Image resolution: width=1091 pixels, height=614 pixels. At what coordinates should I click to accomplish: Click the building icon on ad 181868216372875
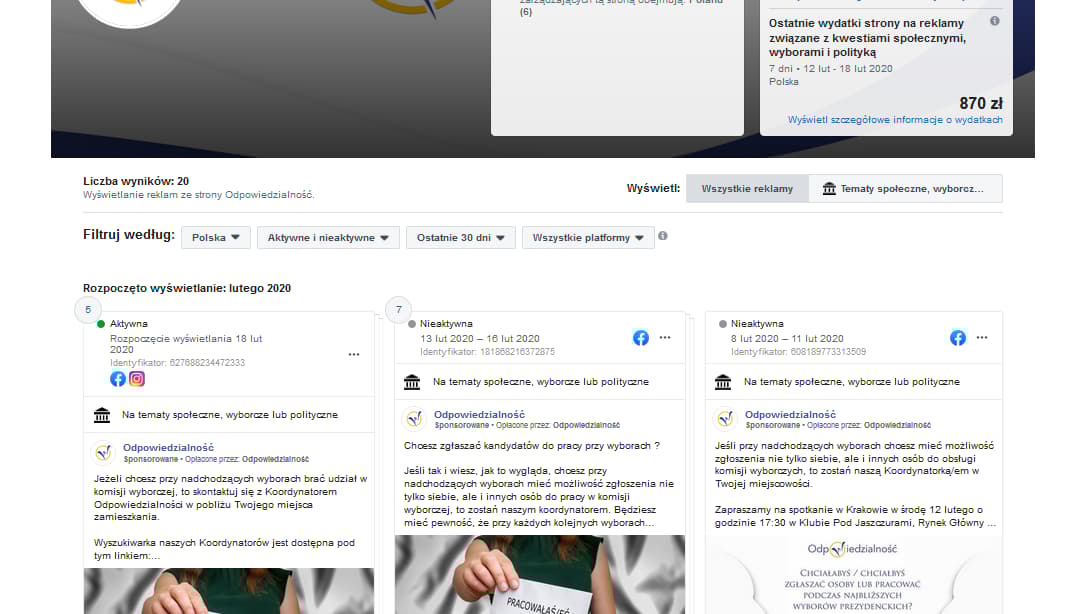point(412,382)
